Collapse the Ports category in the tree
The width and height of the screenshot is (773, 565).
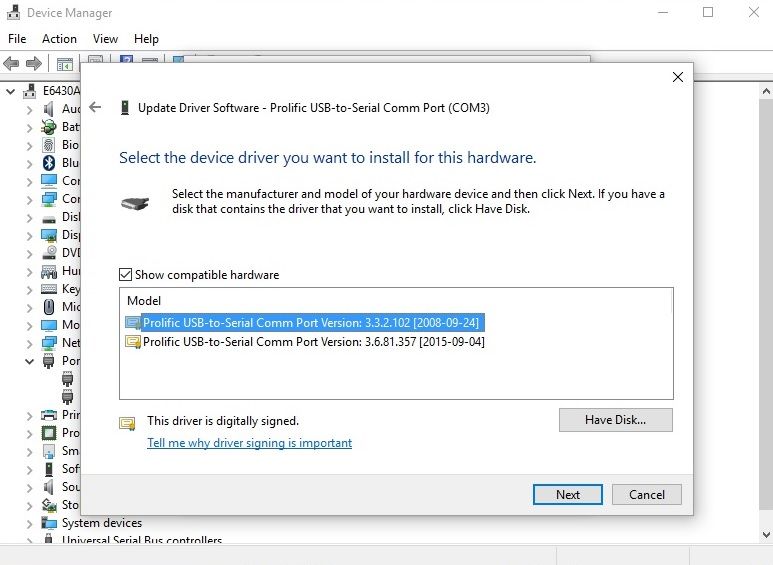coord(29,361)
